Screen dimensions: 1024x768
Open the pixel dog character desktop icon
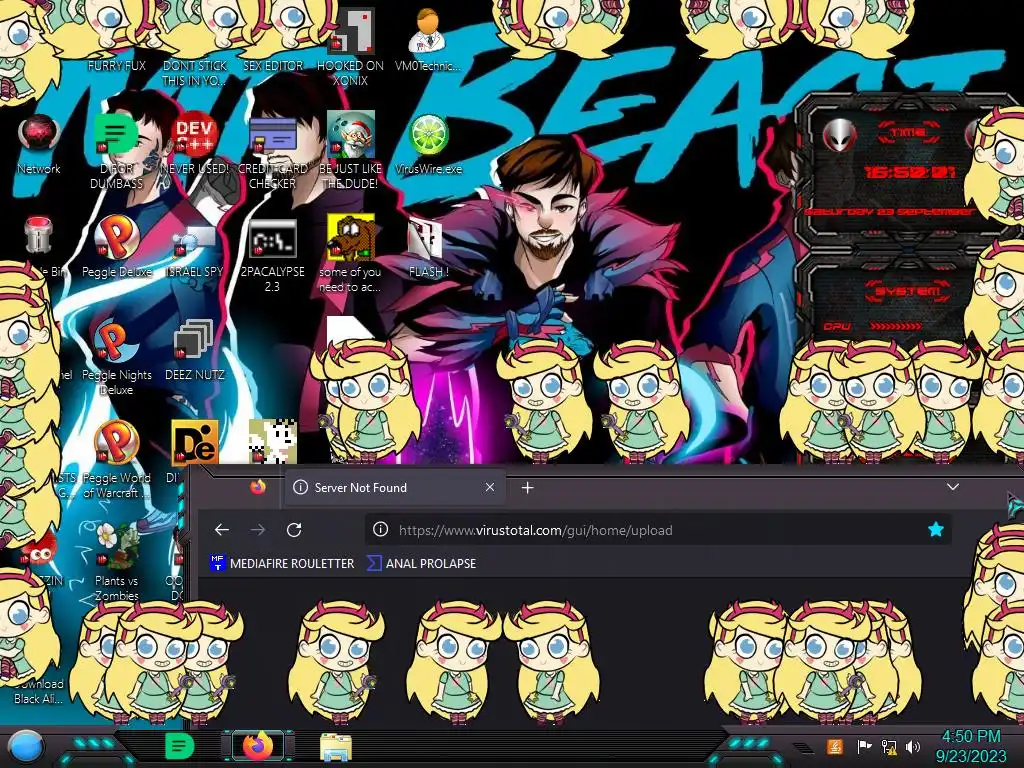[272, 441]
